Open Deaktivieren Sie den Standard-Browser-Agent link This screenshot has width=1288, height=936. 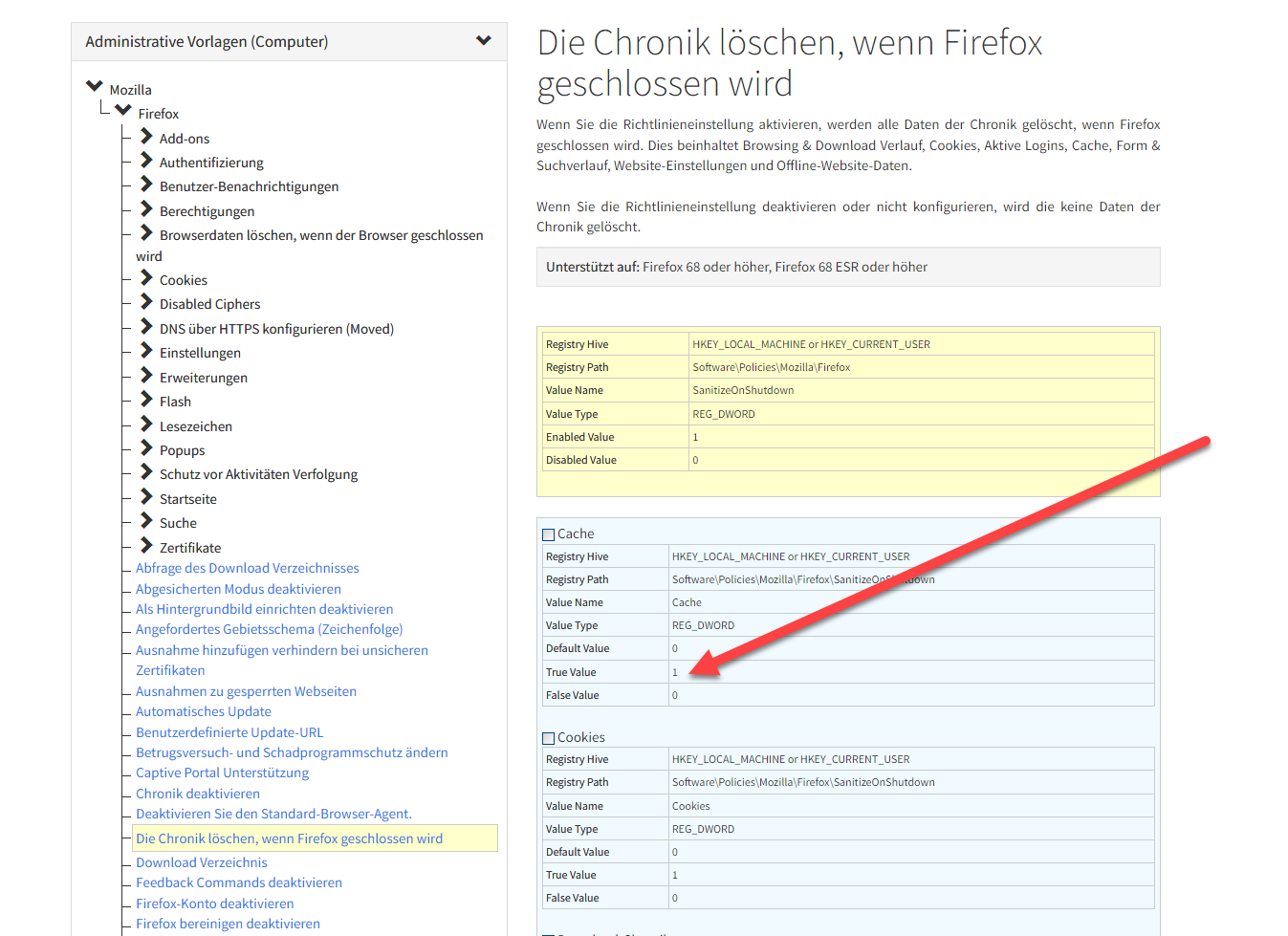tap(273, 814)
